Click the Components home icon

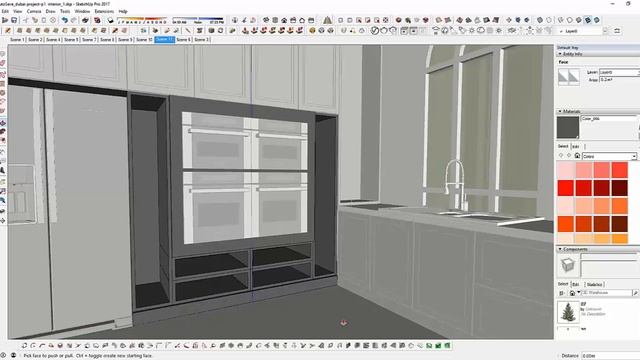pyautogui.click(x=572, y=293)
